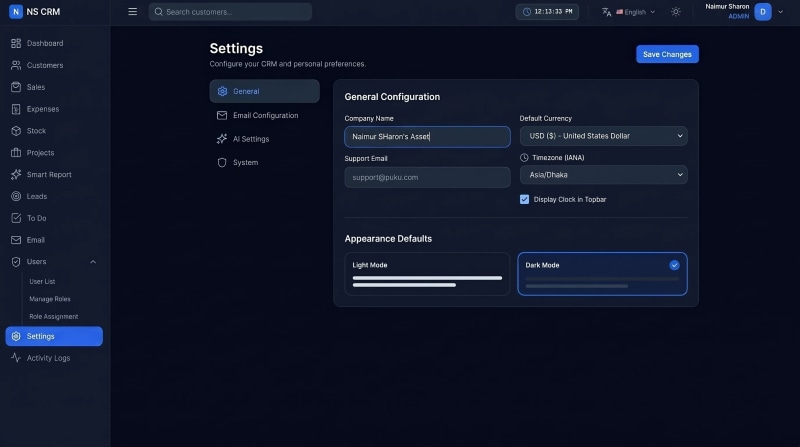
Task: Click the Company Name input field
Action: [428, 137]
